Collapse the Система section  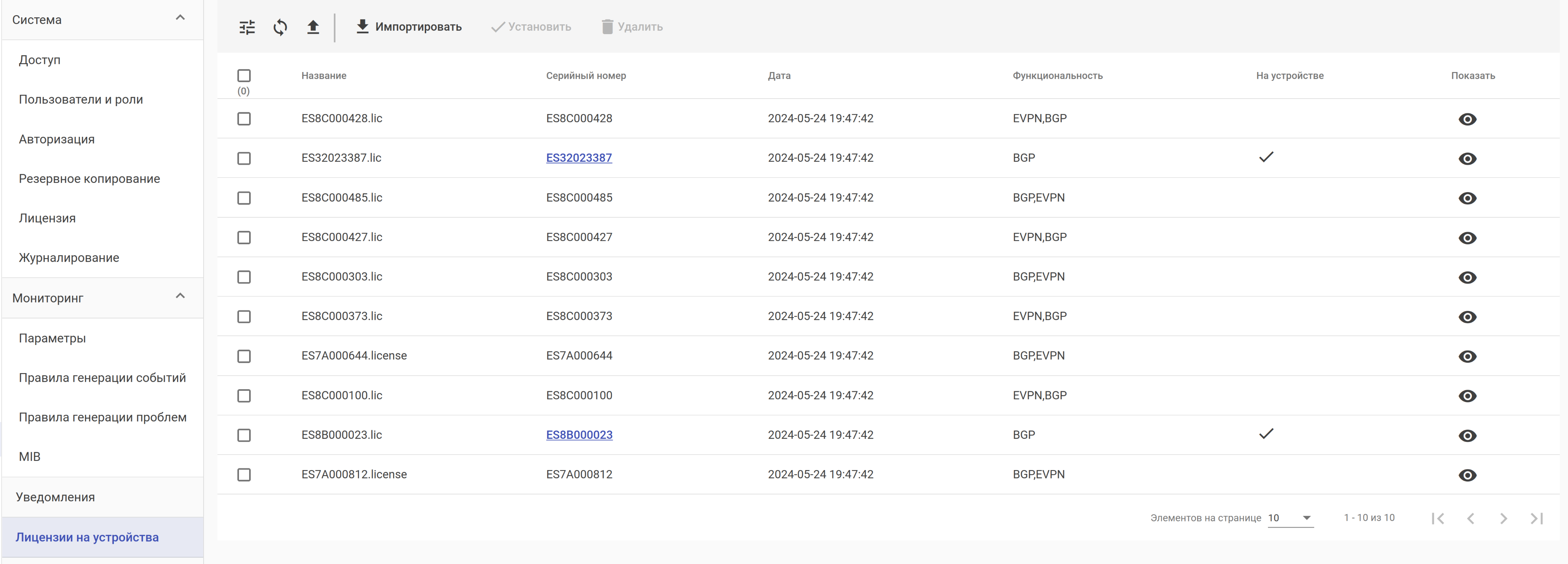(180, 18)
